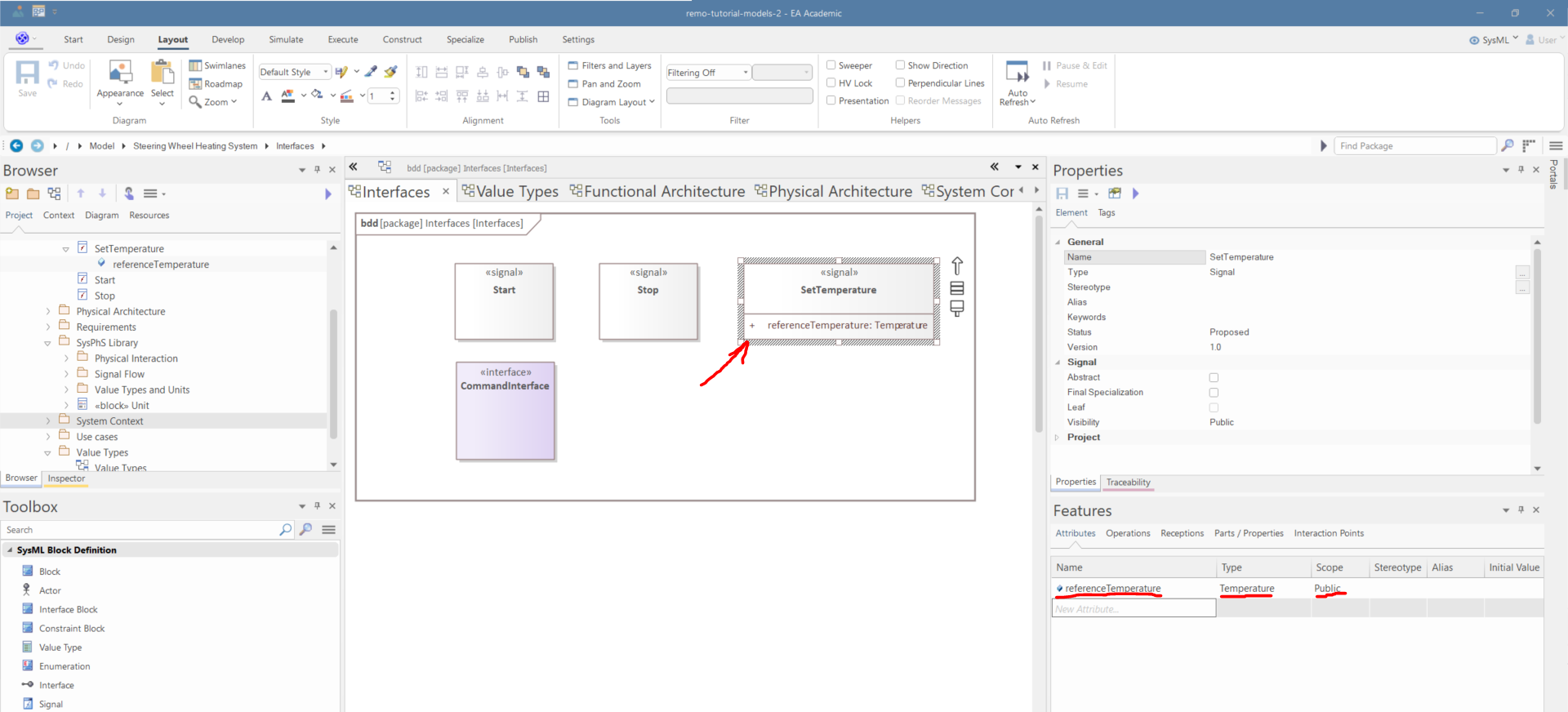Click the Find Package search magnifier icon
This screenshot has height=712, width=1568.
click(1508, 145)
